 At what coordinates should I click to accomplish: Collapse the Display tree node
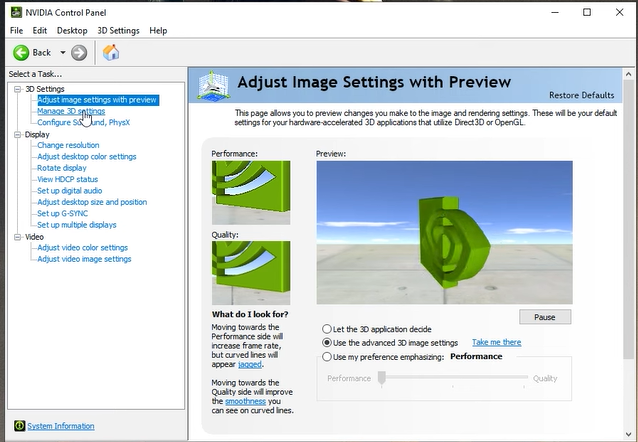[x=17, y=134]
